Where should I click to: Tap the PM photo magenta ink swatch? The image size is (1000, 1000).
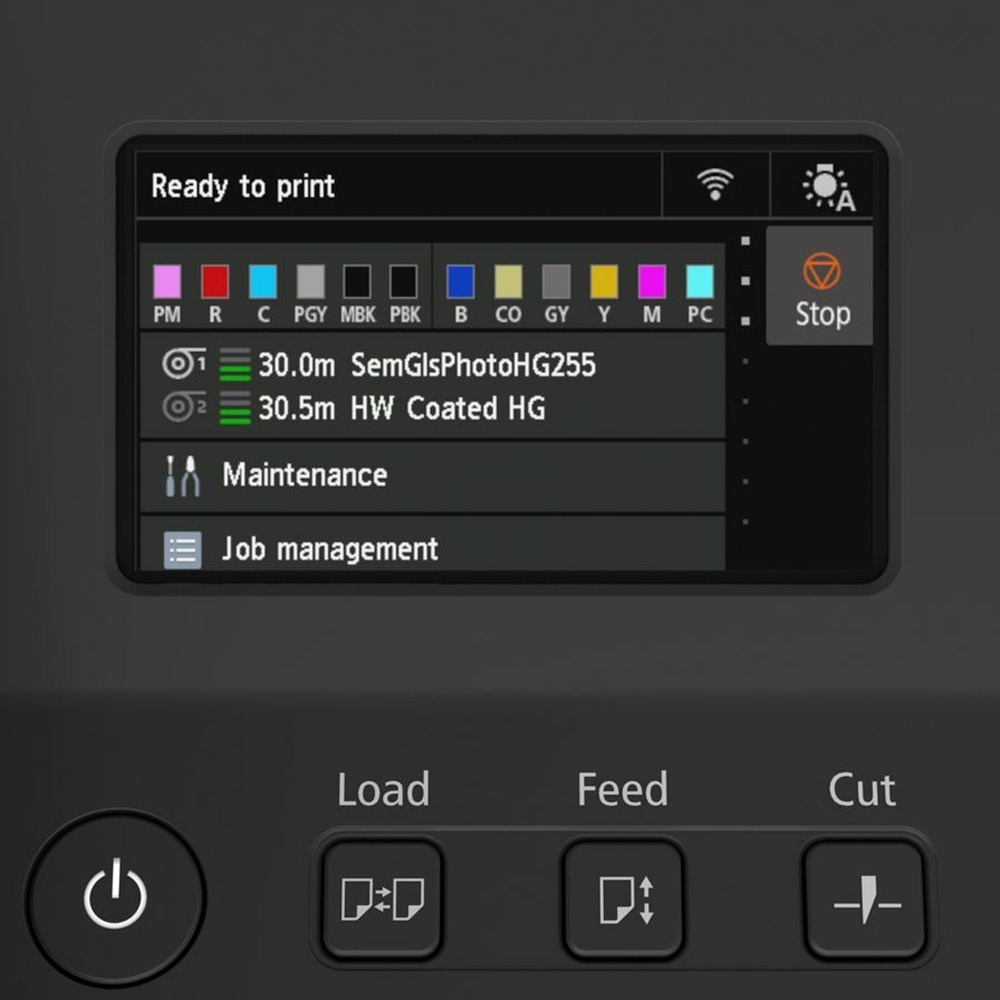[x=167, y=282]
